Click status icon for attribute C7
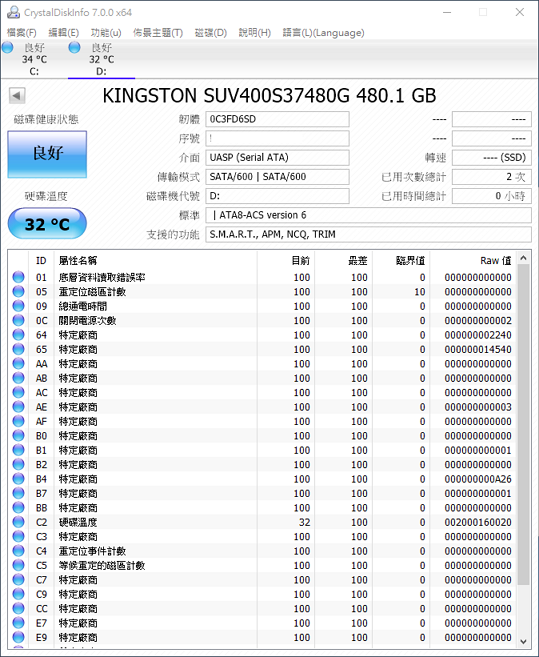This screenshot has height=657, width=539. [18, 579]
